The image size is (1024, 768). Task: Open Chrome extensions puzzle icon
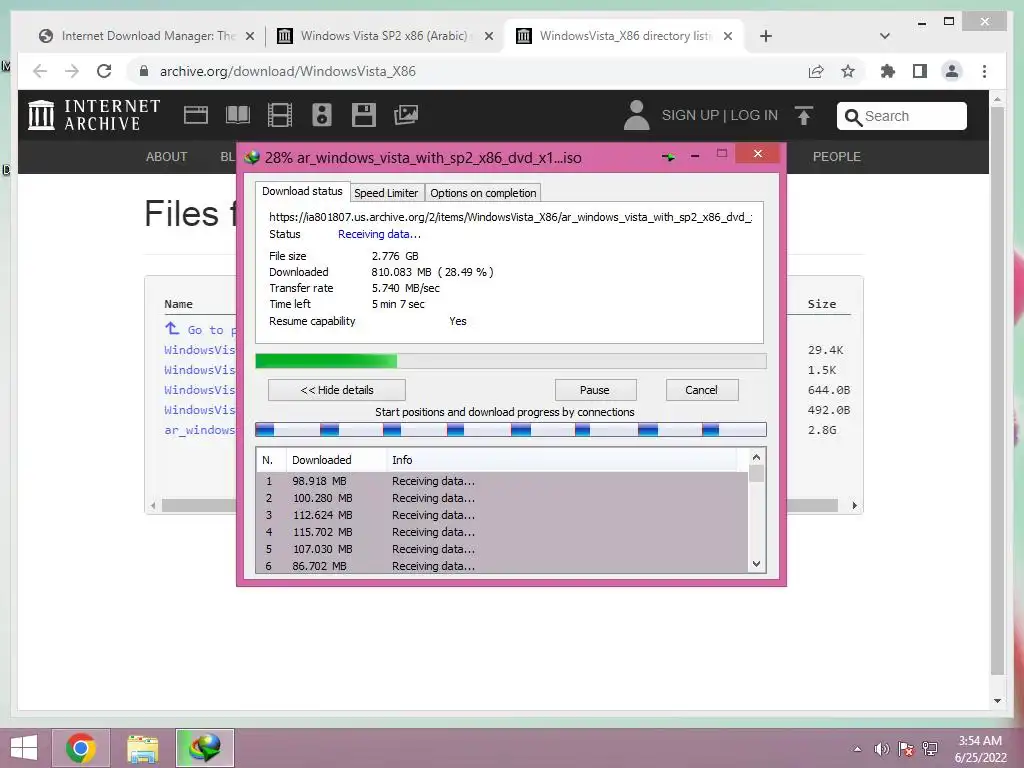click(888, 71)
